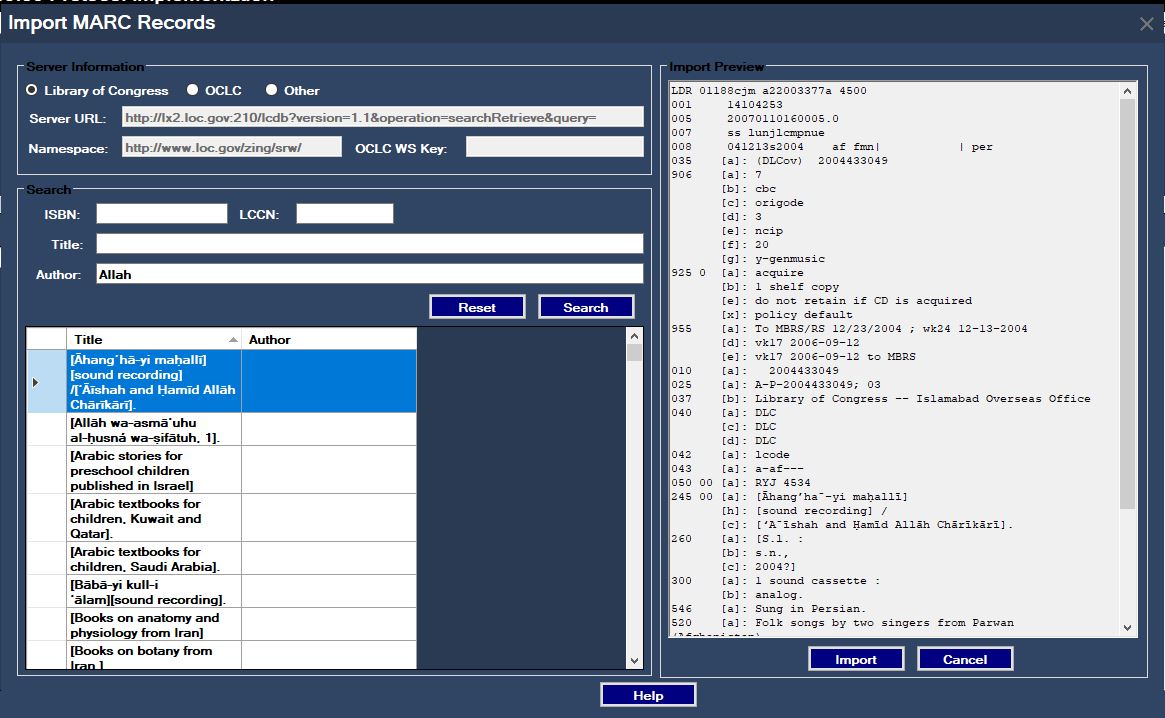Image resolution: width=1165 pixels, height=718 pixels.
Task: Click the Server URL field
Action: [380, 116]
